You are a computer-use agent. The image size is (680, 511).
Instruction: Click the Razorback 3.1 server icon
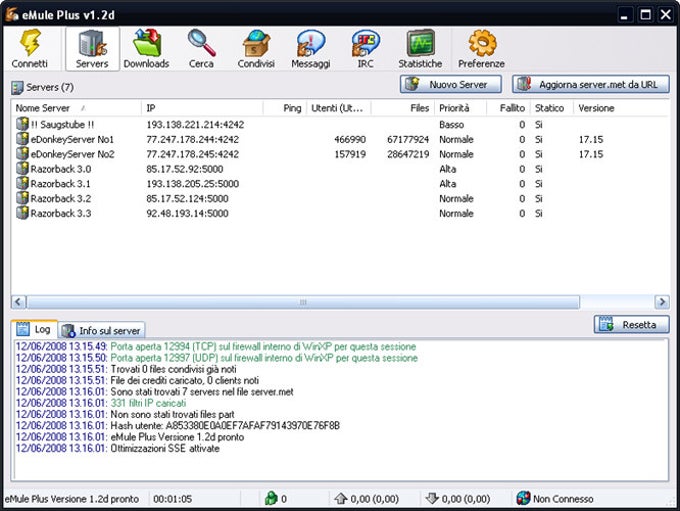point(22,183)
